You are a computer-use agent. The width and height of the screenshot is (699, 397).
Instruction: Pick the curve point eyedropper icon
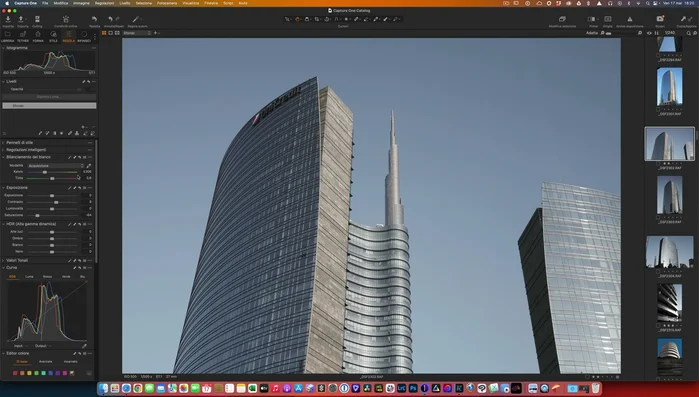point(84,346)
